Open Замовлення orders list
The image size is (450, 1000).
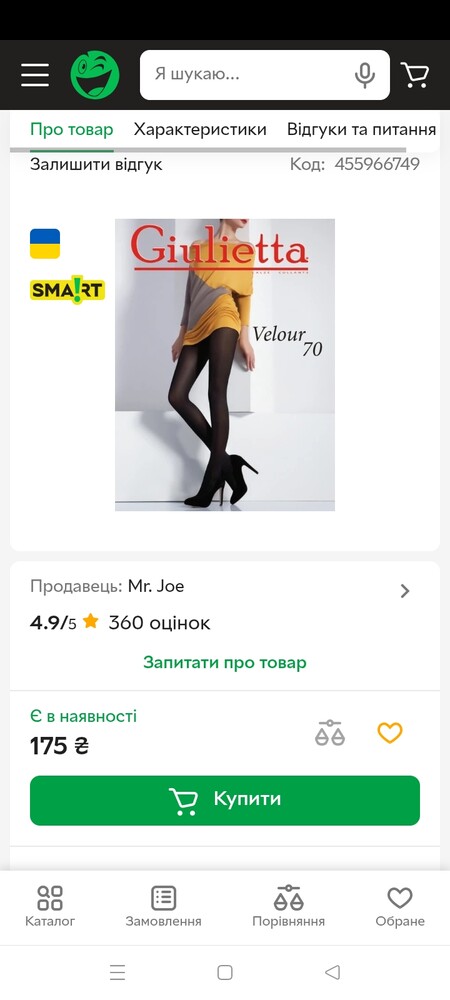(x=163, y=906)
